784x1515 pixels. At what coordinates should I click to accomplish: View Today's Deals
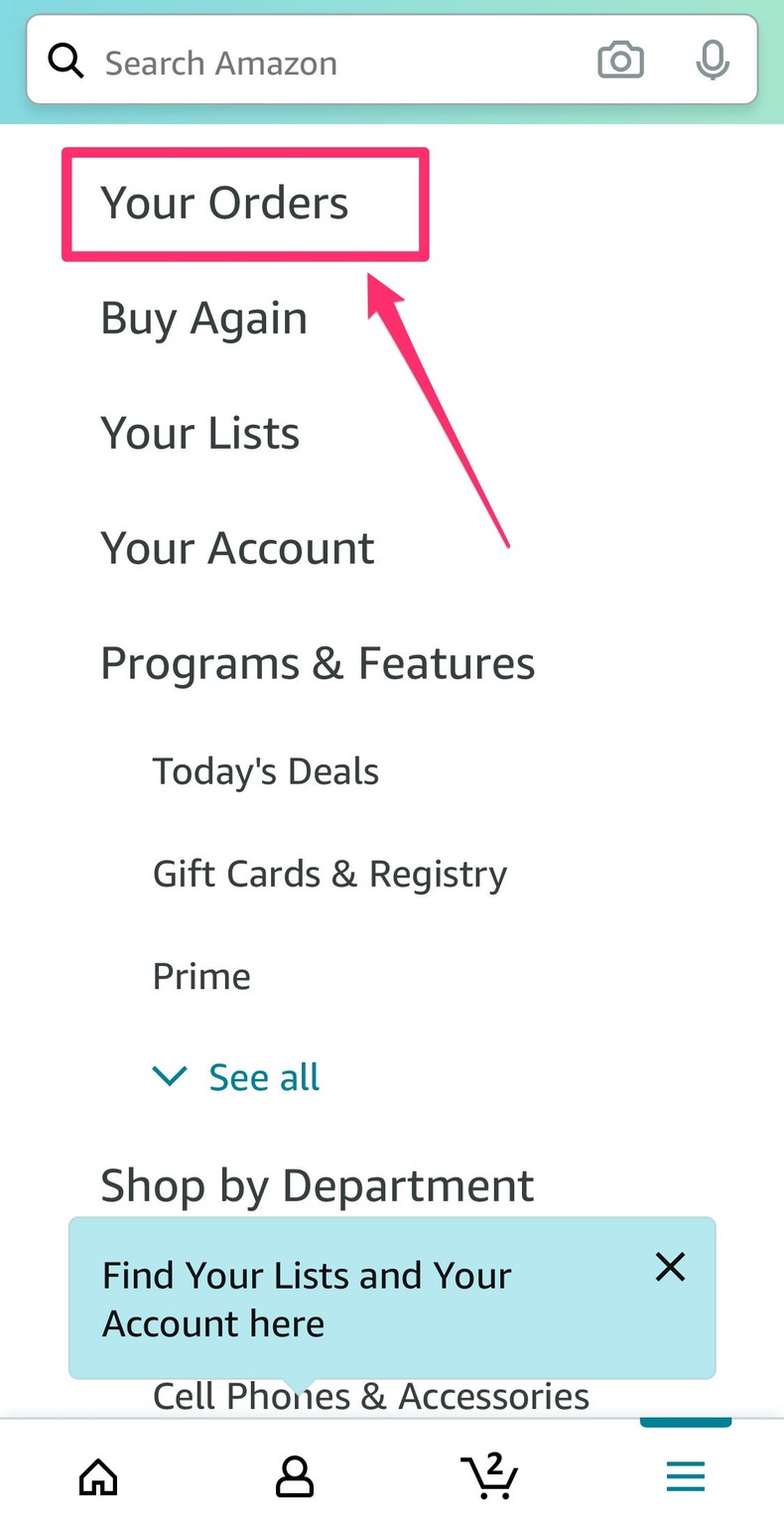(x=265, y=770)
